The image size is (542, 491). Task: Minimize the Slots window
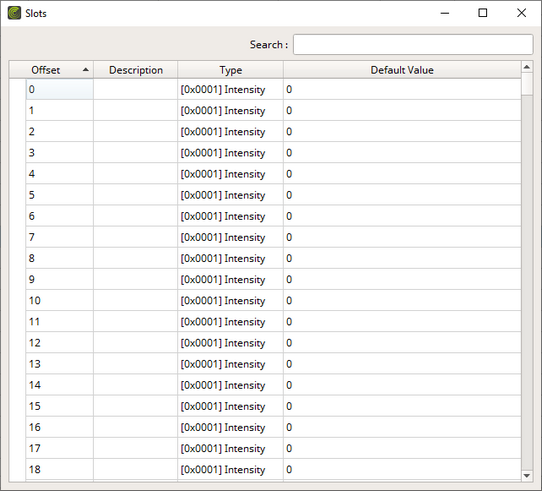445,13
